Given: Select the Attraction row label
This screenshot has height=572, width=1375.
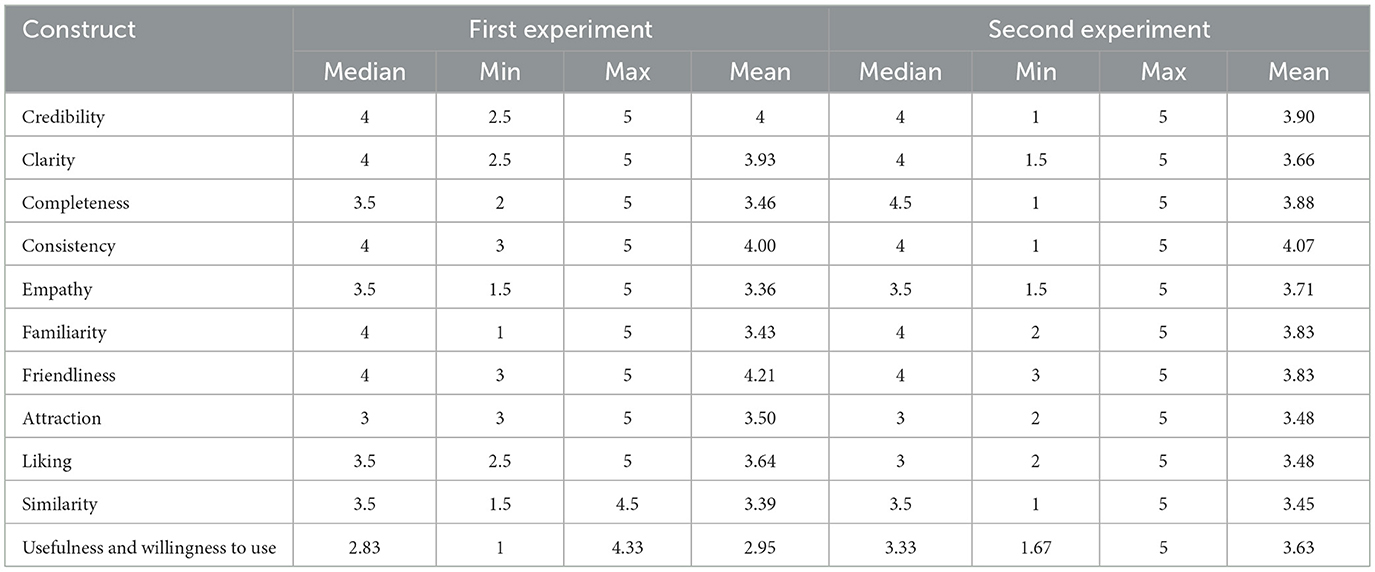Looking at the screenshot, I should (x=61, y=418).
